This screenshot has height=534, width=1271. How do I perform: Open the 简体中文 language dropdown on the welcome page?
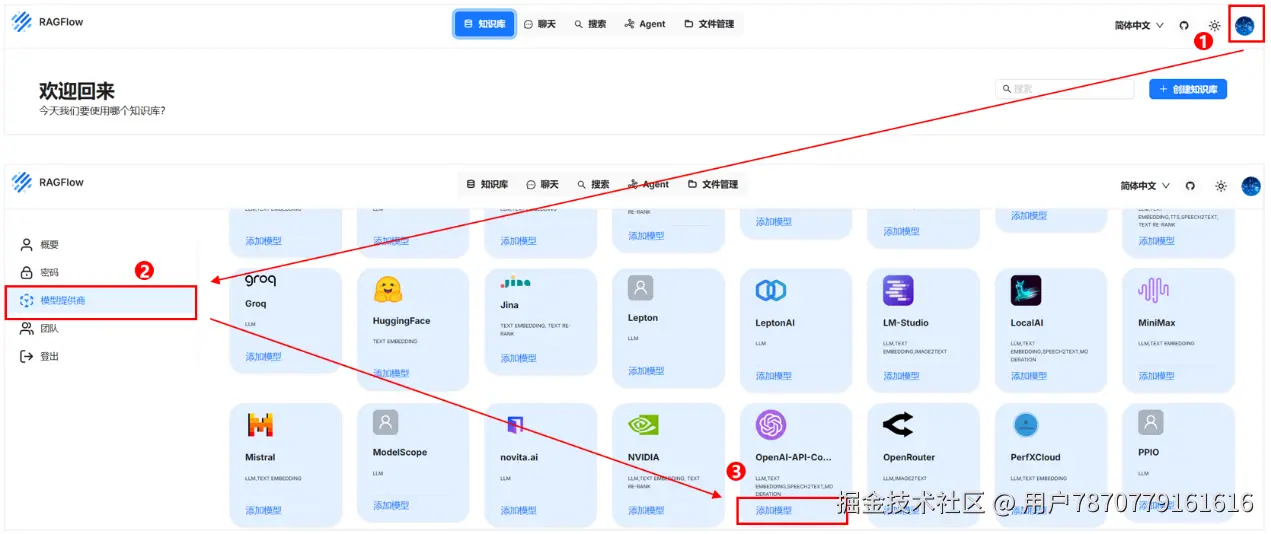[x=1139, y=25]
